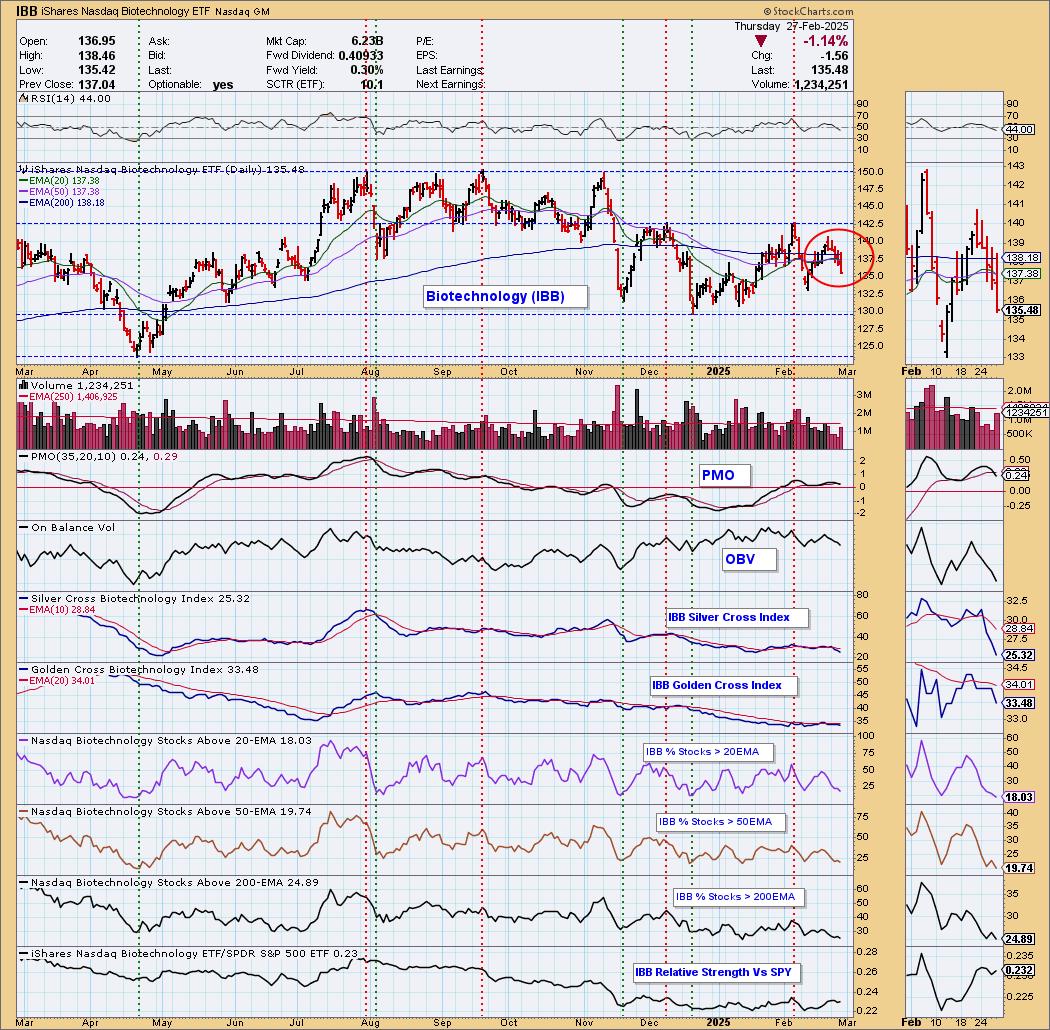Click the 135.48 last price tag in zoom panel
The width and height of the screenshot is (1050, 1030).
coord(1022,310)
